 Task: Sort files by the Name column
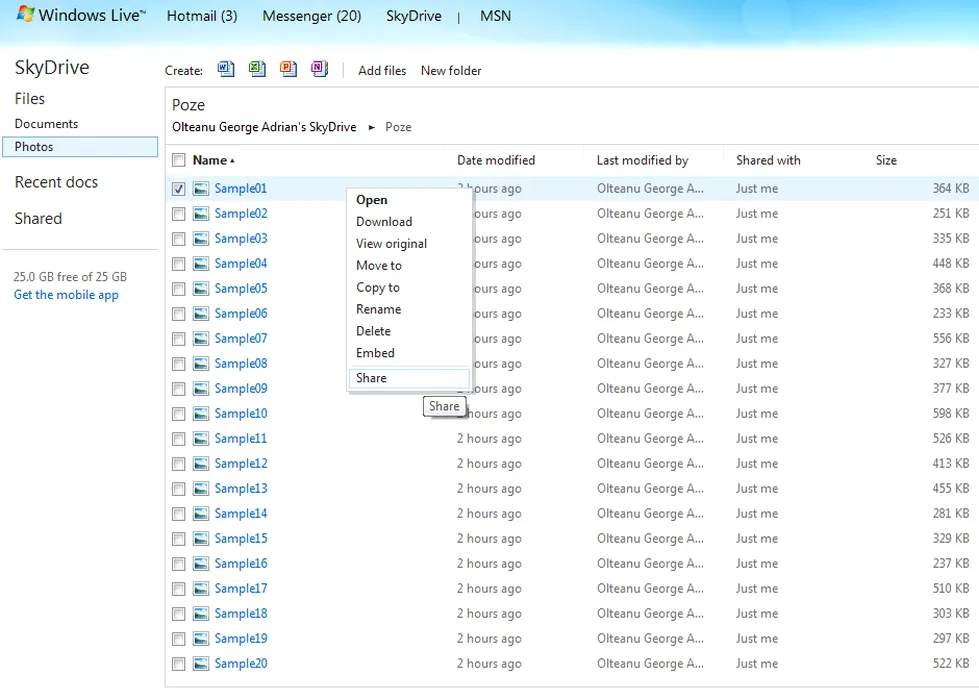210,160
